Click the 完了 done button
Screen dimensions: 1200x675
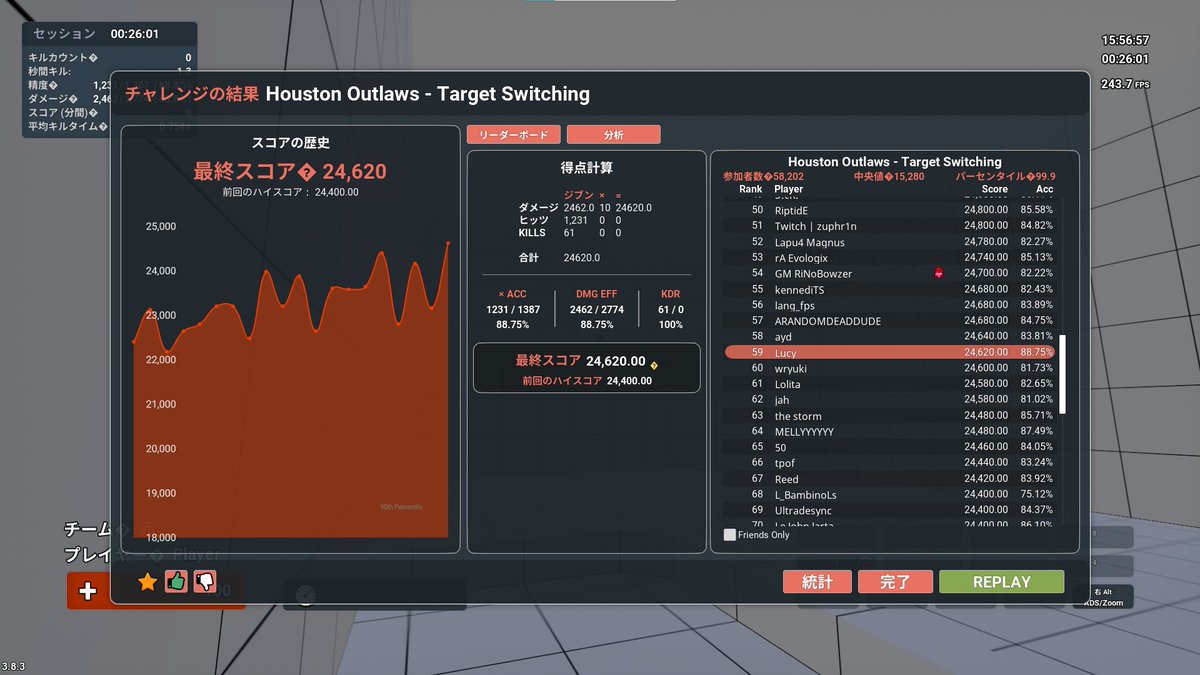tap(895, 582)
